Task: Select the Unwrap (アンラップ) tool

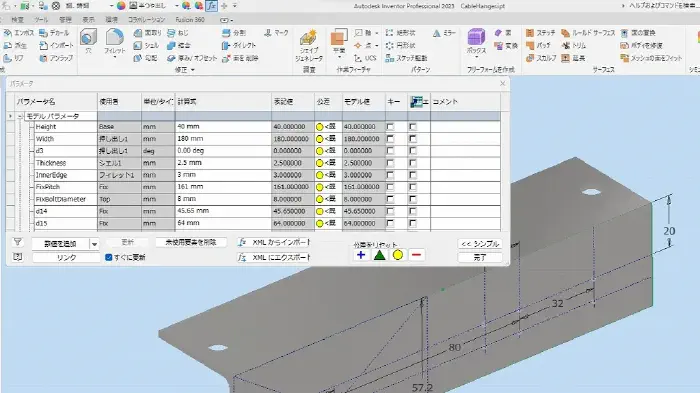Action: point(56,58)
